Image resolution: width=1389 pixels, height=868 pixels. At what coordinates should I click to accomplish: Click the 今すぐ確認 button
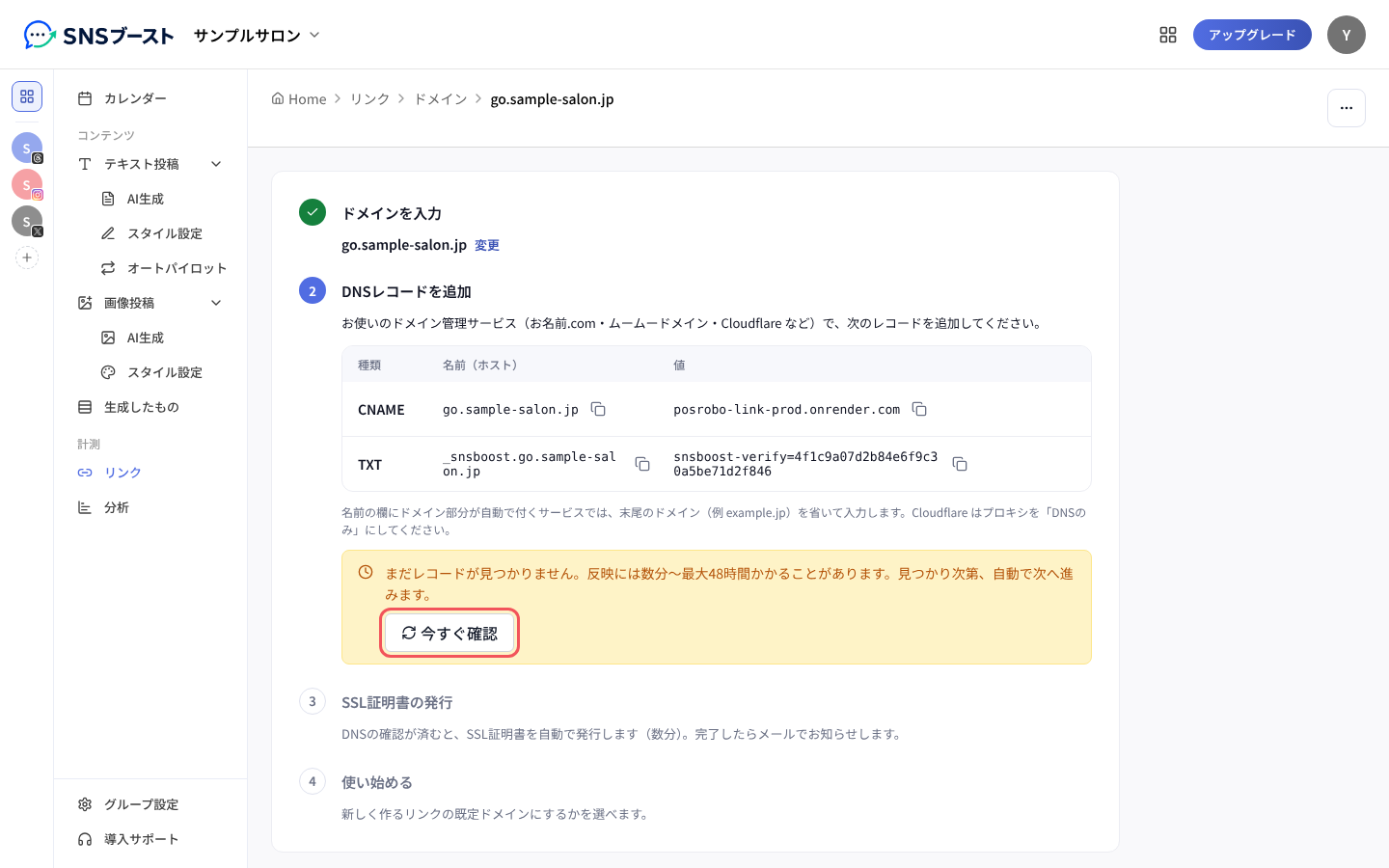pyautogui.click(x=449, y=634)
